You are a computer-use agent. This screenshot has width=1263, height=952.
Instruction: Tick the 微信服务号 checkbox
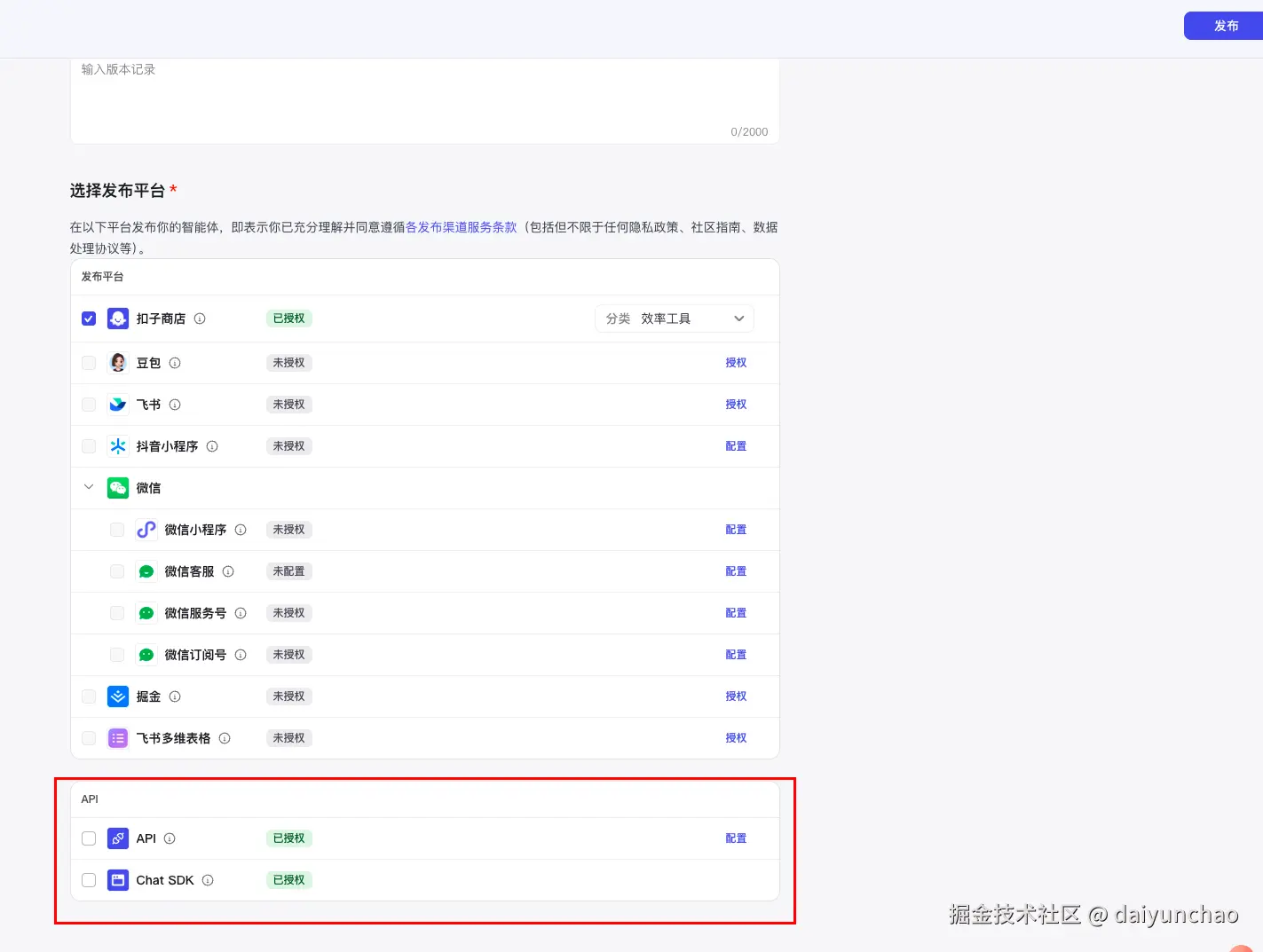(x=117, y=613)
